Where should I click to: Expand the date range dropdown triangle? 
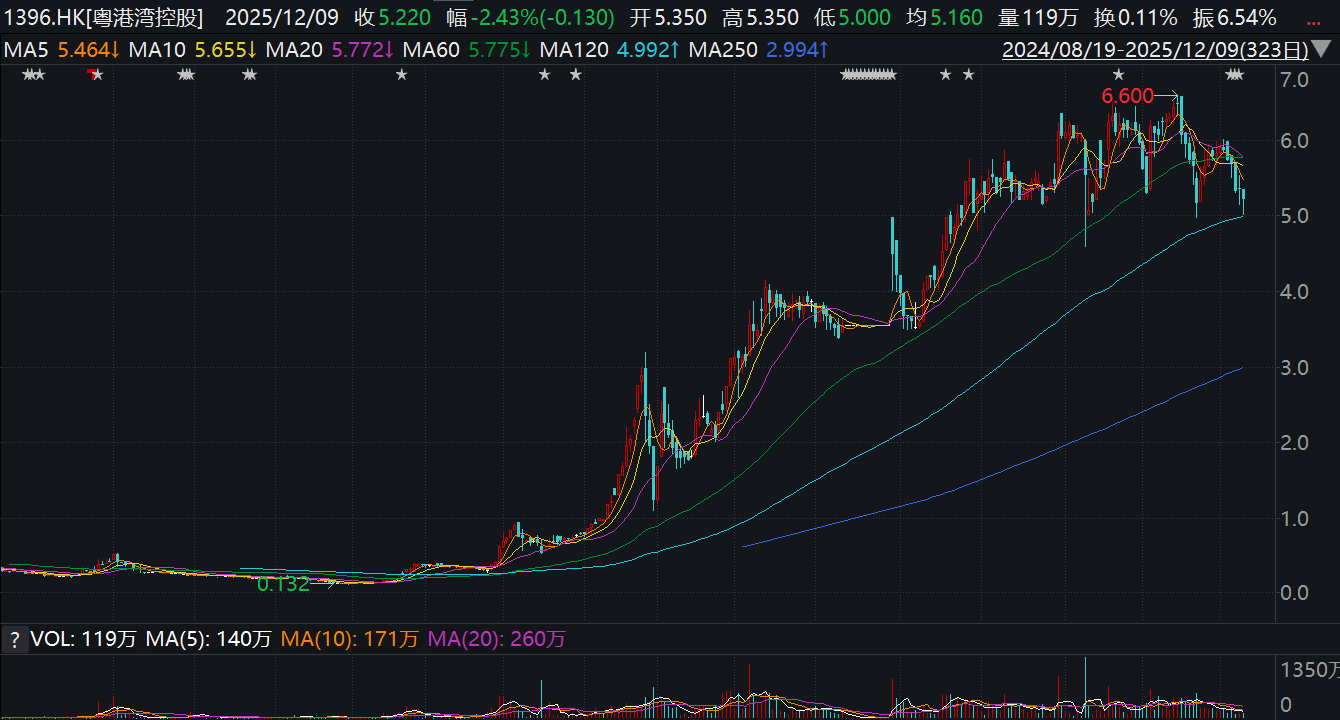[1322, 49]
